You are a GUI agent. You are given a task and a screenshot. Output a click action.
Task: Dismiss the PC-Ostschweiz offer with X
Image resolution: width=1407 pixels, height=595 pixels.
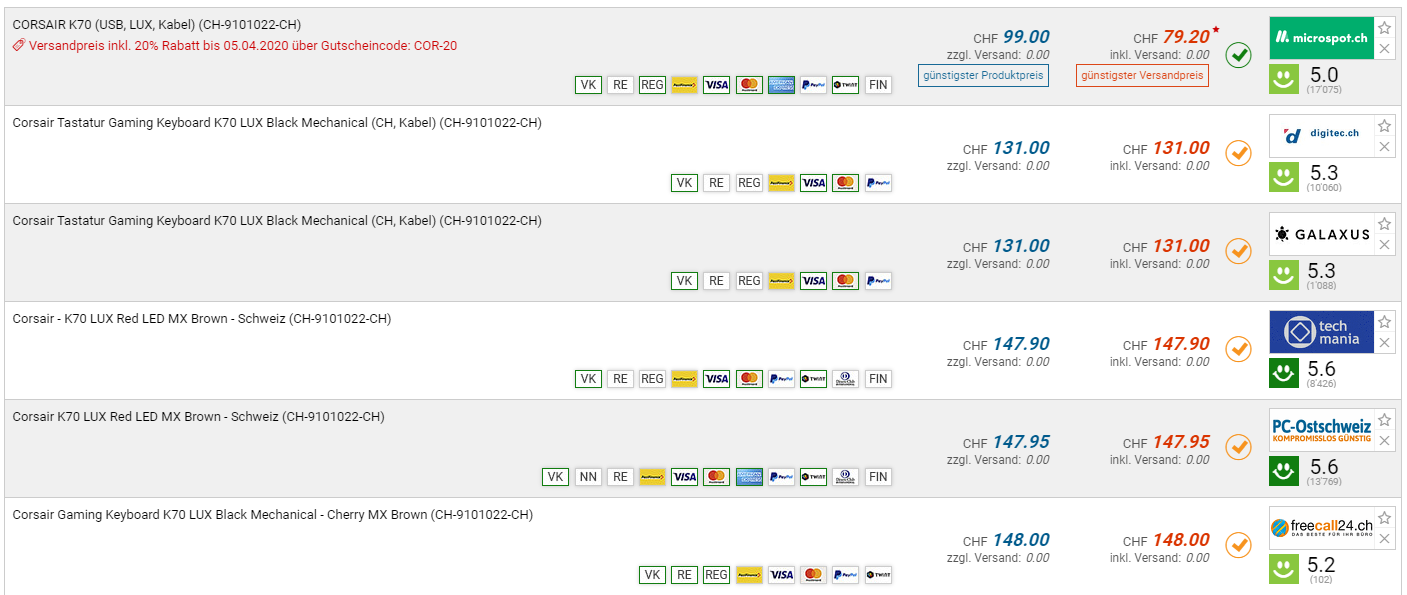[x=1384, y=441]
